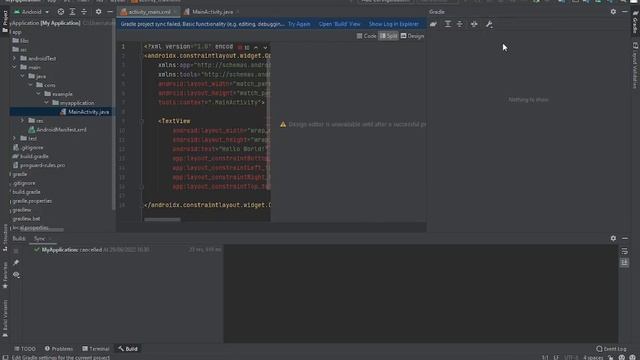Collapse all nodes in Gradle panel toolbar
The image size is (640, 360).
tap(460, 24)
